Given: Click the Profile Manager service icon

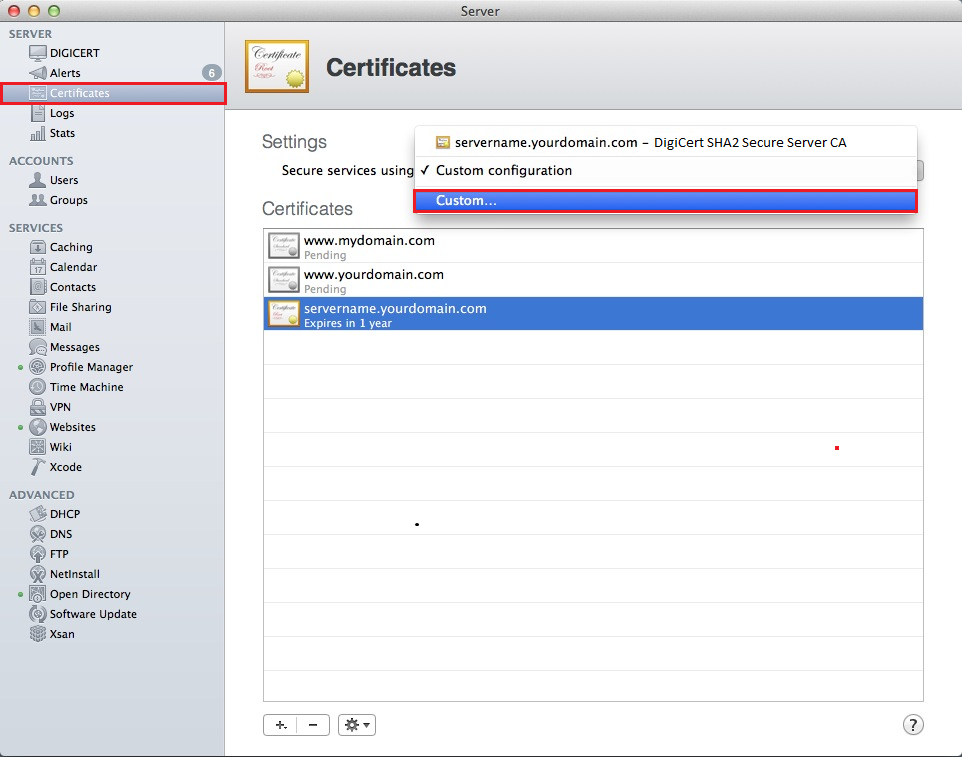Looking at the screenshot, I should 38,367.
